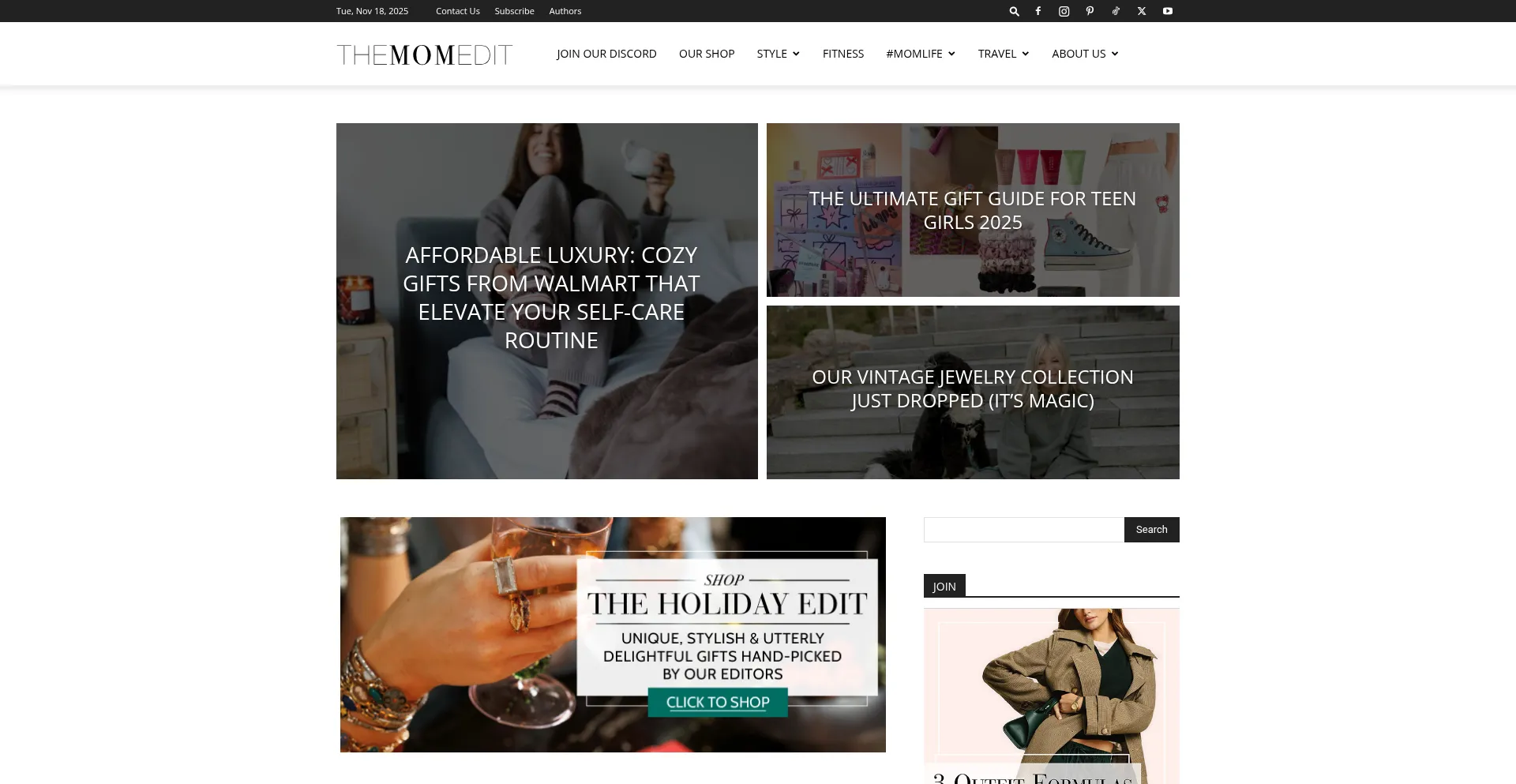1516x784 pixels.
Task: Open the YouTube channel icon
Action: [1168, 11]
